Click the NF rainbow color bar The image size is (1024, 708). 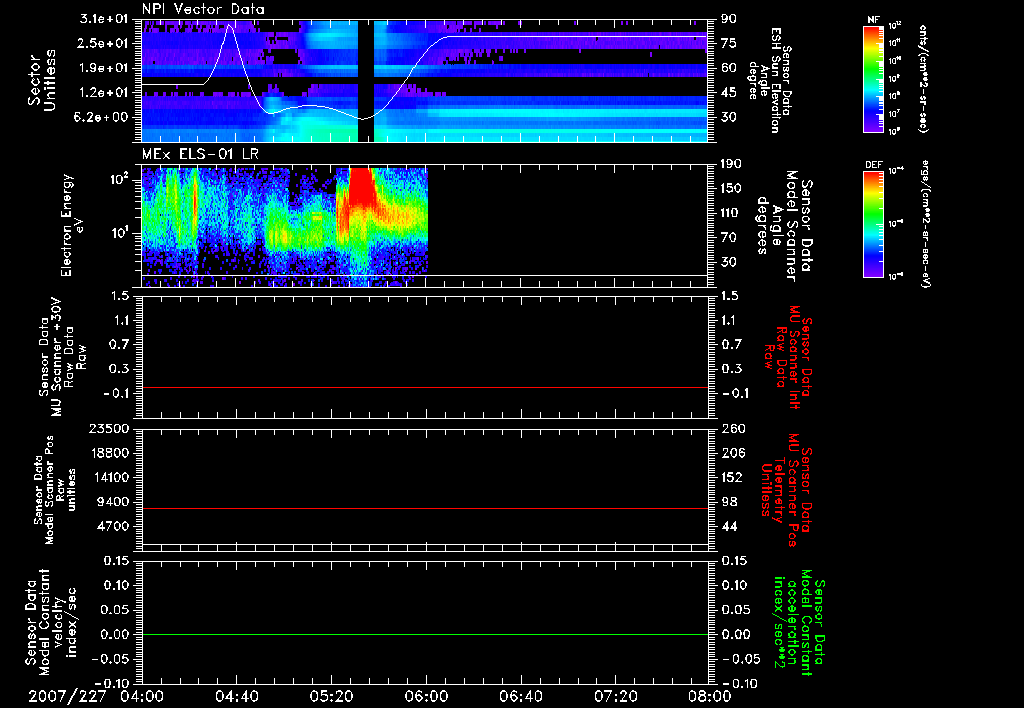pyautogui.click(x=873, y=79)
